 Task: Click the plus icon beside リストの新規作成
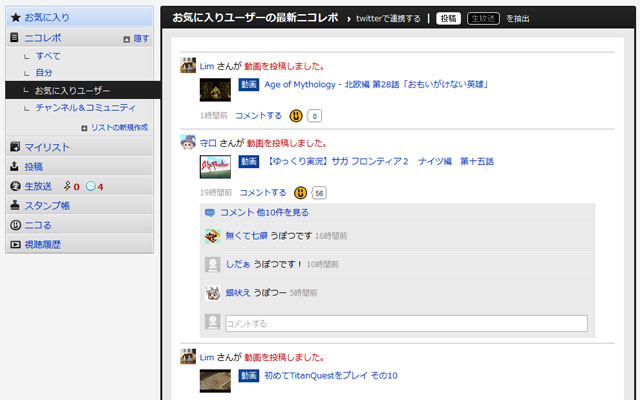[84, 128]
